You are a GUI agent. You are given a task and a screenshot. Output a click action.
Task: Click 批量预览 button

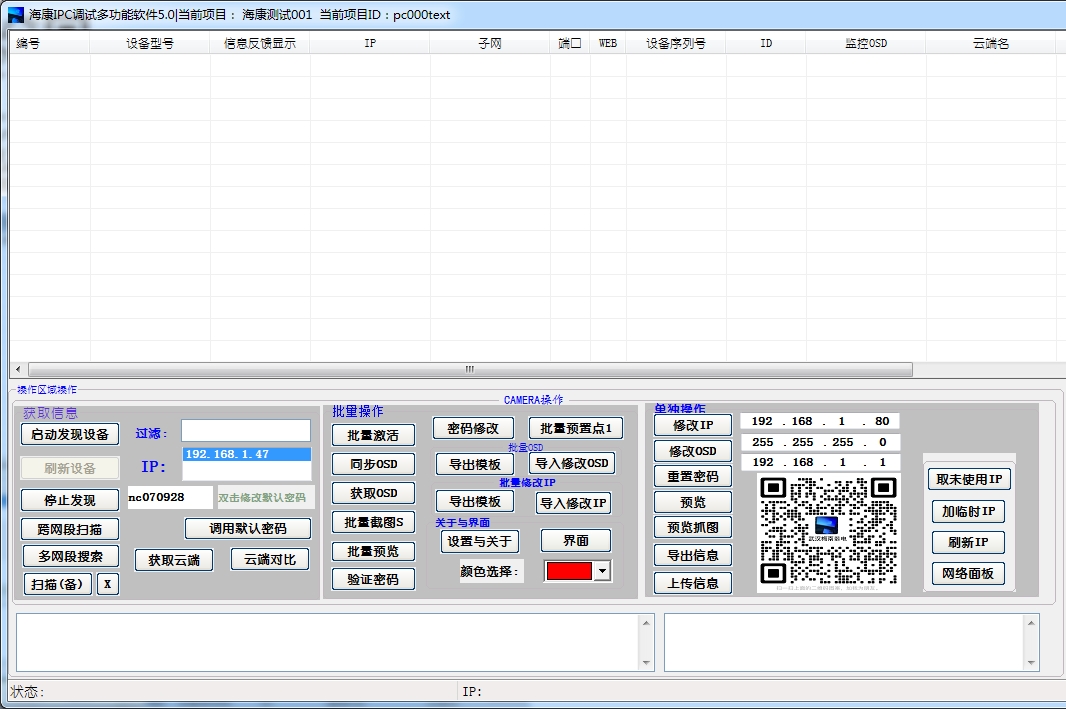point(373,551)
